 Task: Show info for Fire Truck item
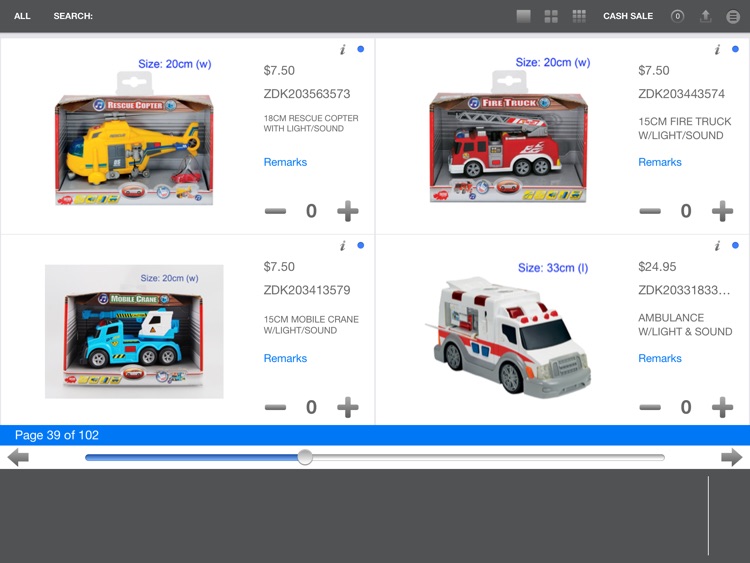pyautogui.click(x=717, y=49)
